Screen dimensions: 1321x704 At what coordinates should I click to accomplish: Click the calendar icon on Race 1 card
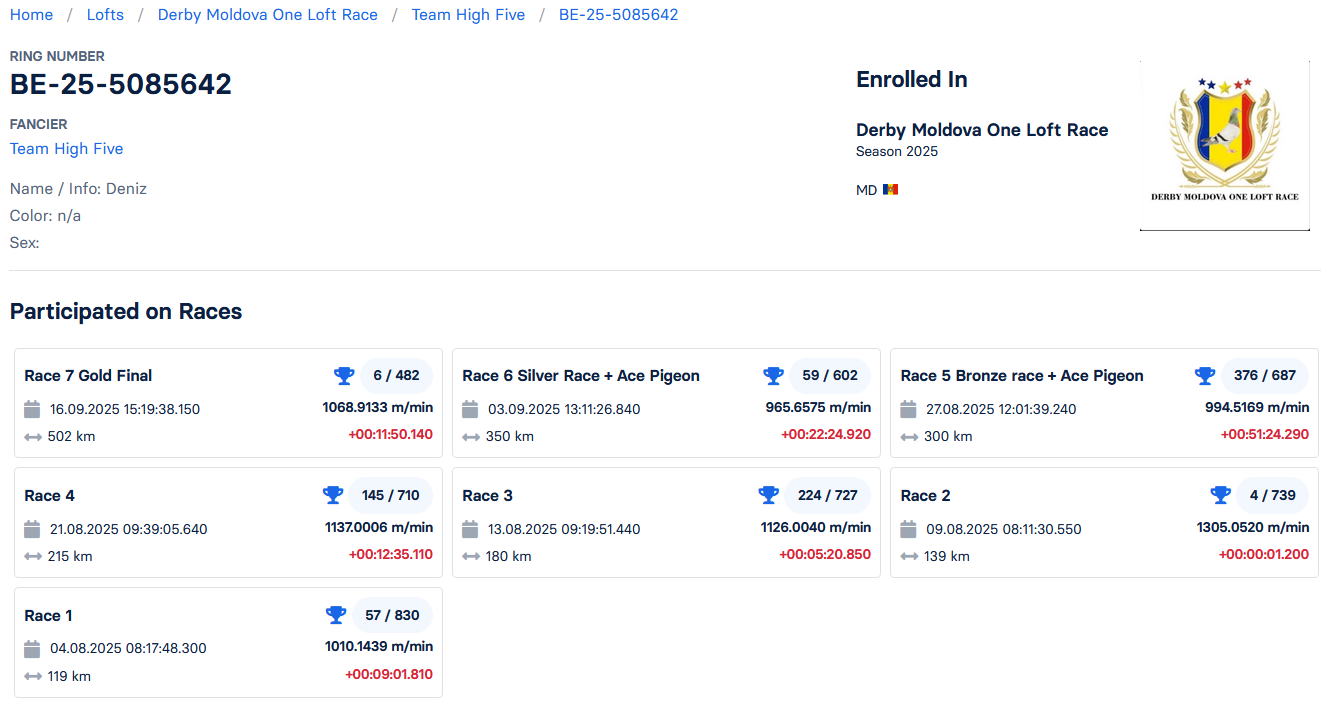pos(32,649)
